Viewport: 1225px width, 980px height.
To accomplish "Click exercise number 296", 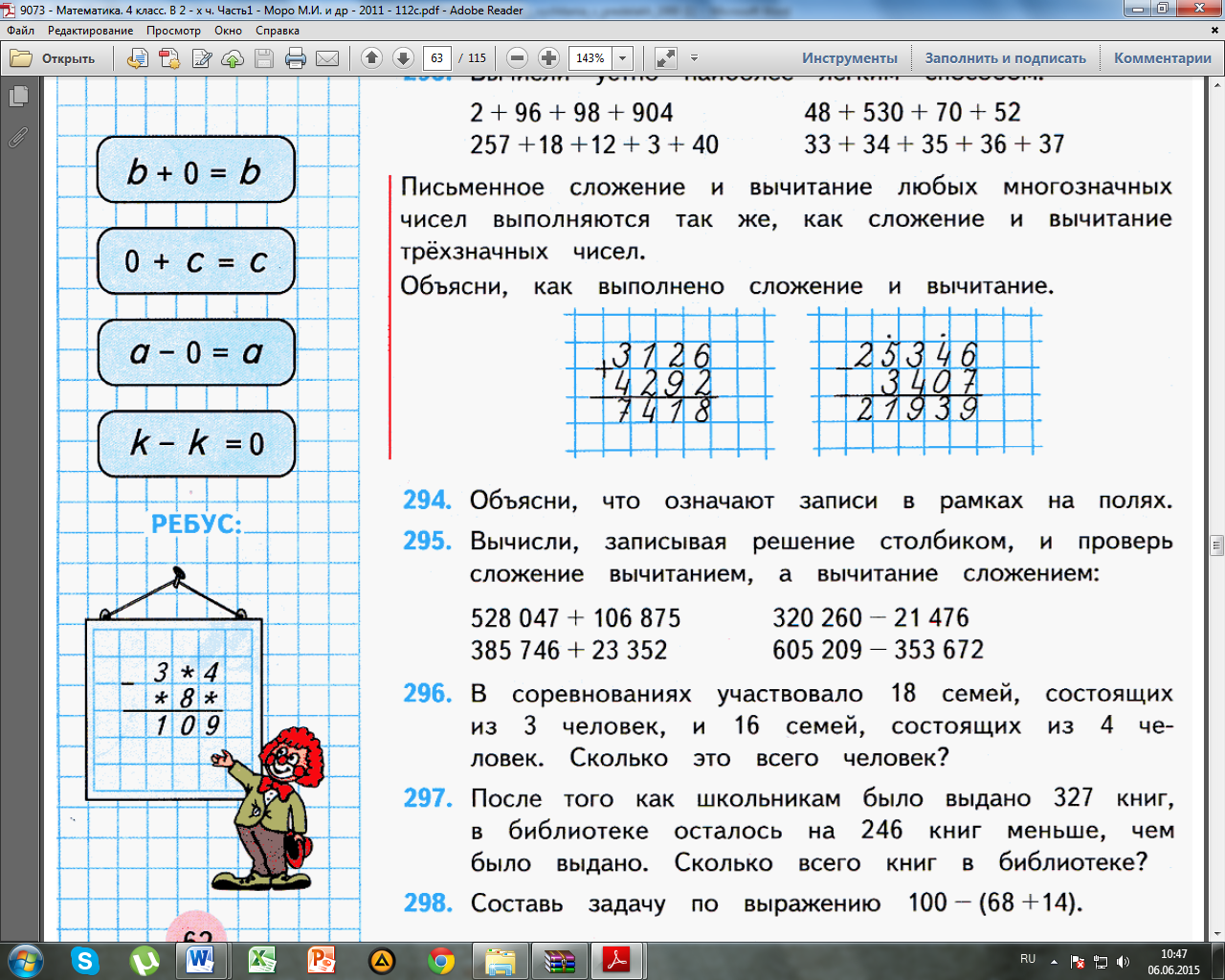I will (427, 693).
